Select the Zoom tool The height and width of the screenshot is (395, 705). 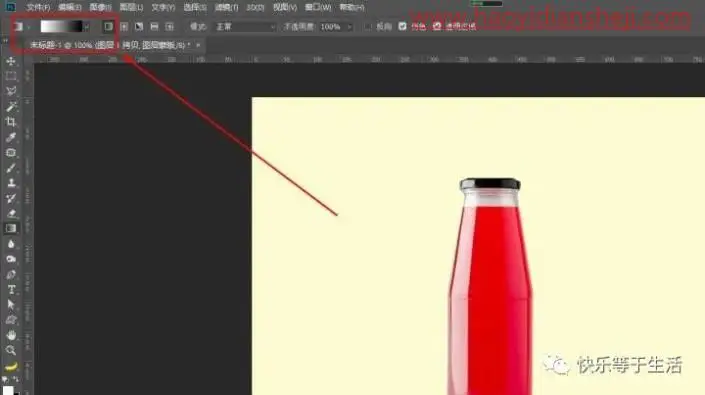[11, 351]
